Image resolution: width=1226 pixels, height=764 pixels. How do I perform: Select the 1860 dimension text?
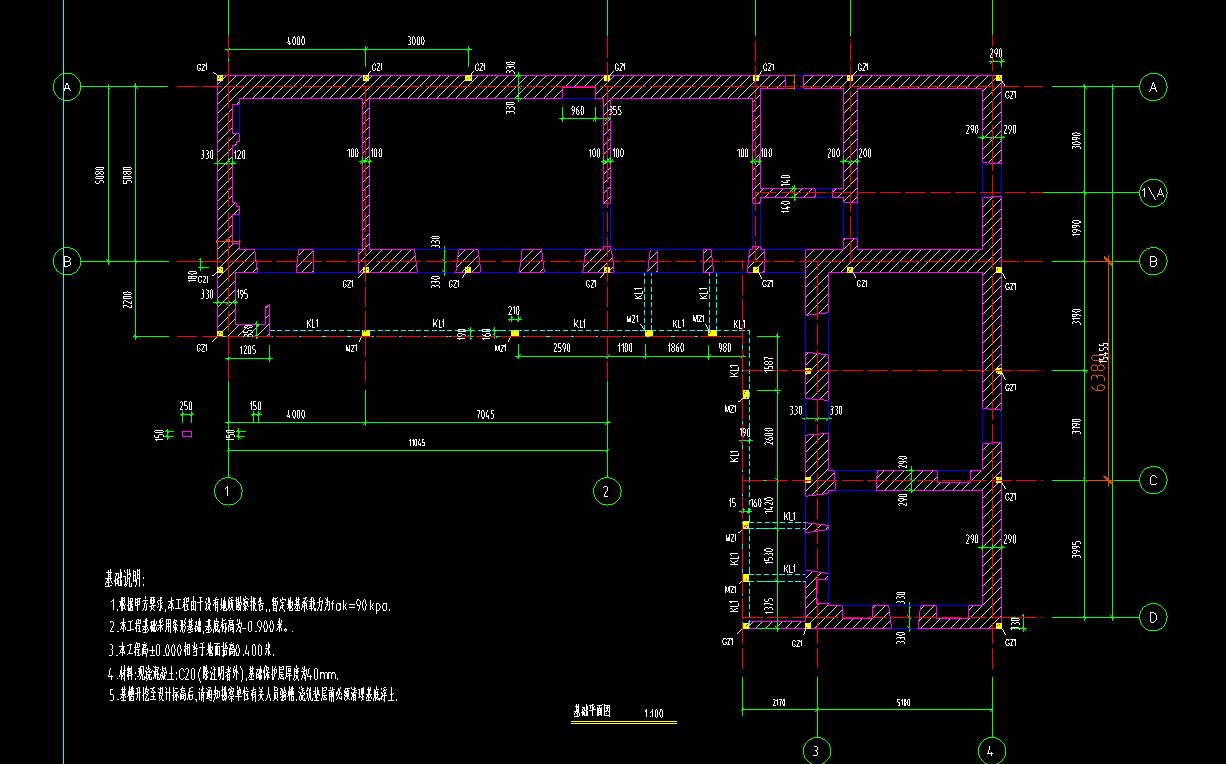click(676, 347)
